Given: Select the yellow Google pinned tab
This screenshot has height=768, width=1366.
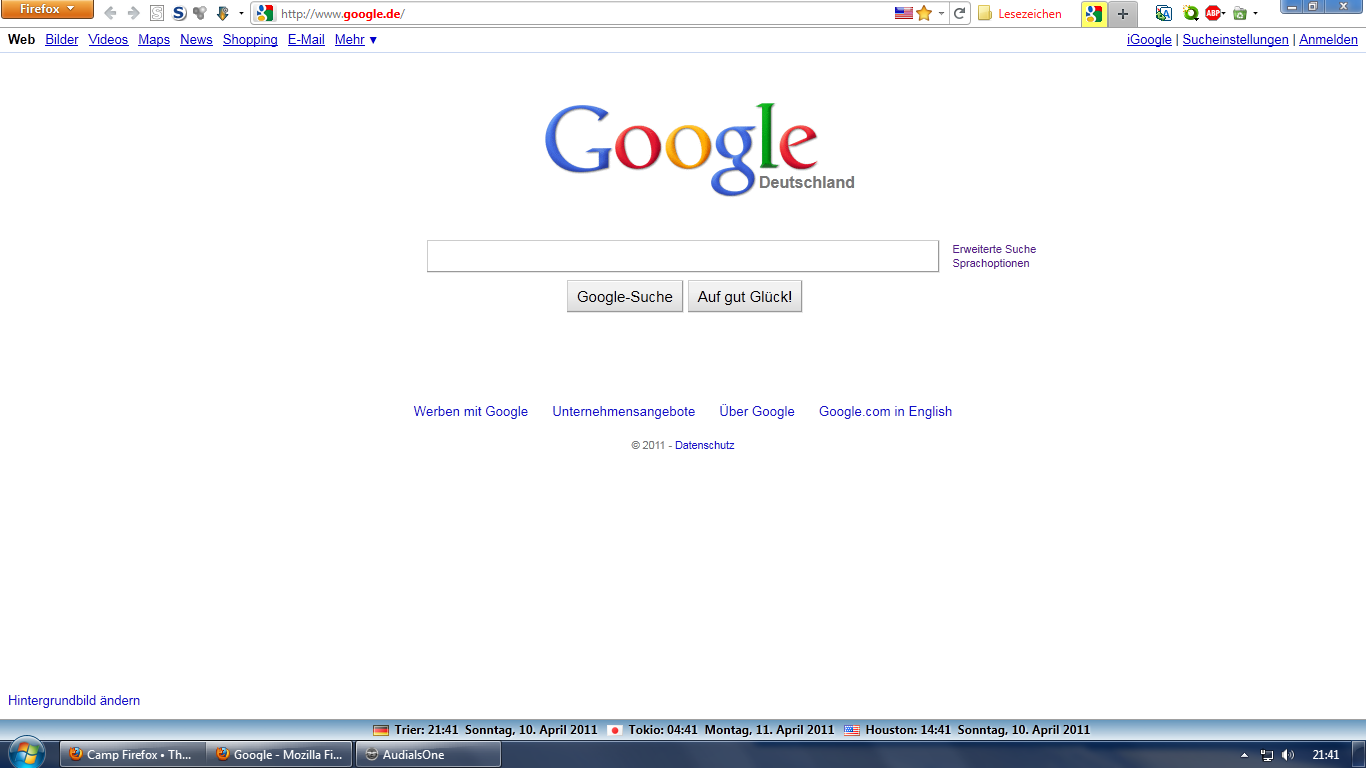Looking at the screenshot, I should pyautogui.click(x=1094, y=14).
